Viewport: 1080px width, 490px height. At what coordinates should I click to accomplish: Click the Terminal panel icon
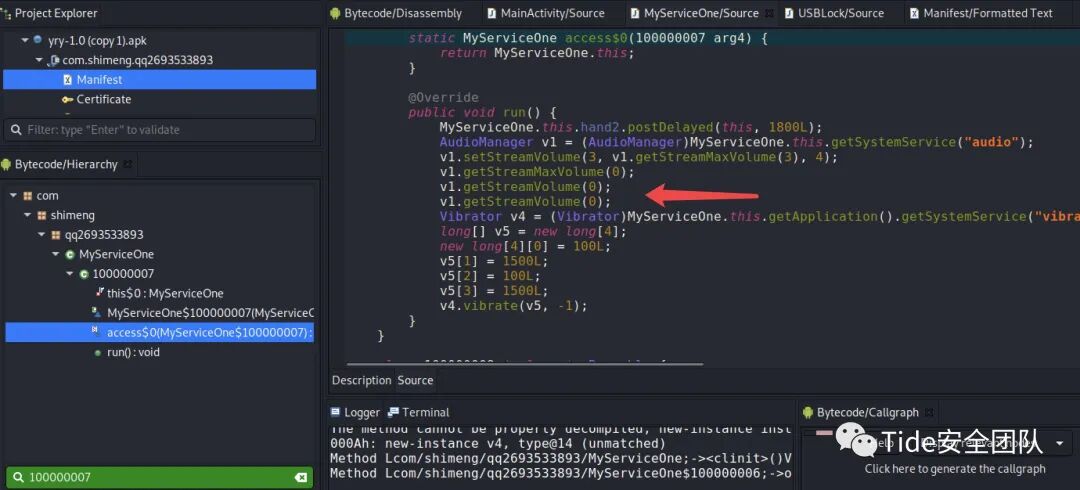click(x=393, y=412)
